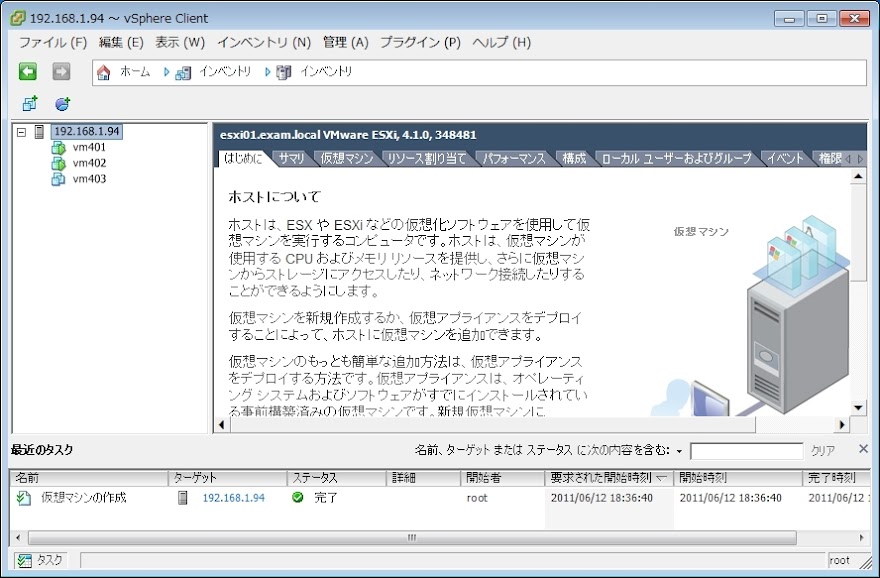
Task: Open the インベントリ (N) menu
Action: point(264,43)
